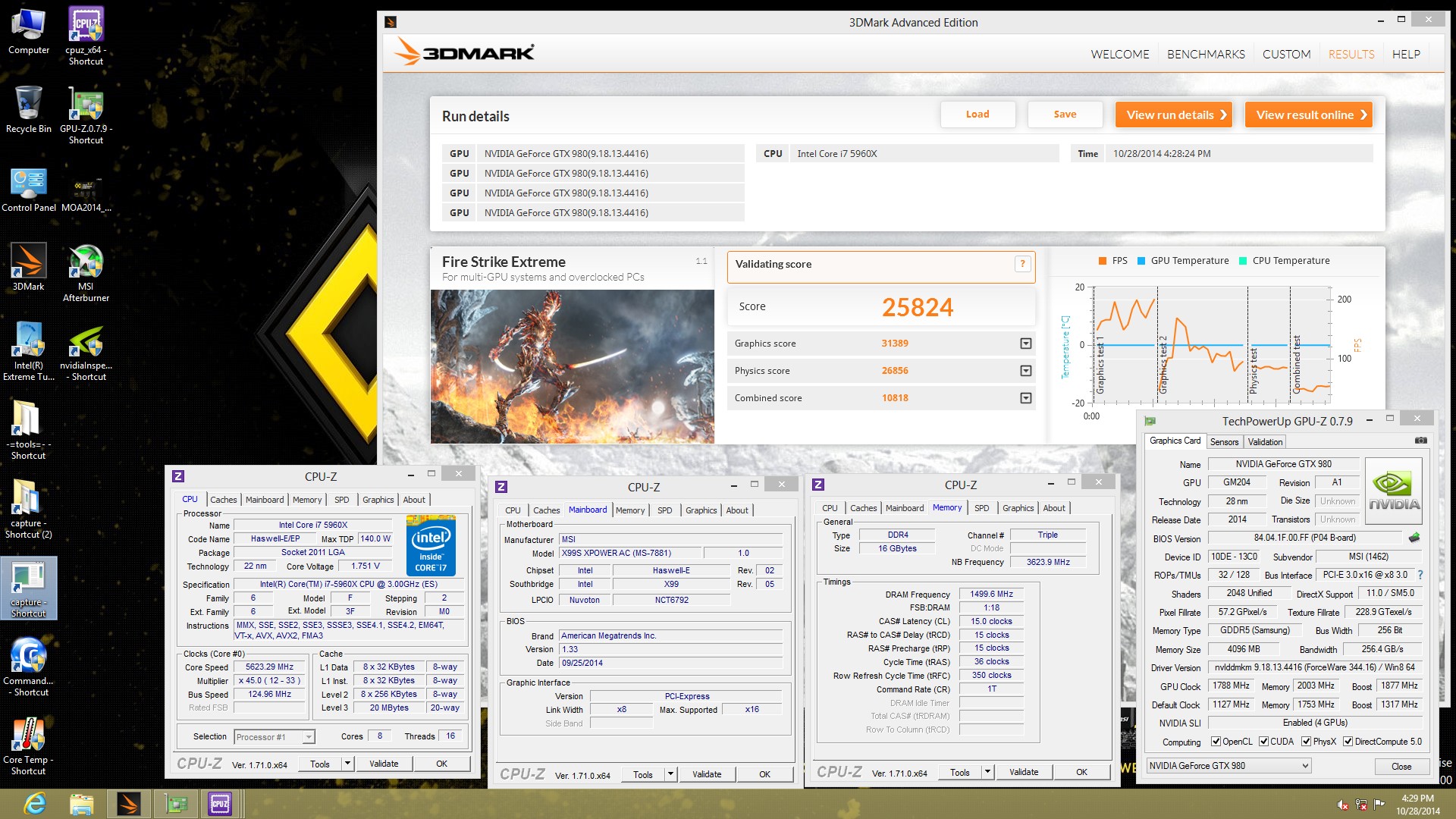Open the tools Shortcut folder icon
The height and width of the screenshot is (819, 1456).
coord(28,430)
